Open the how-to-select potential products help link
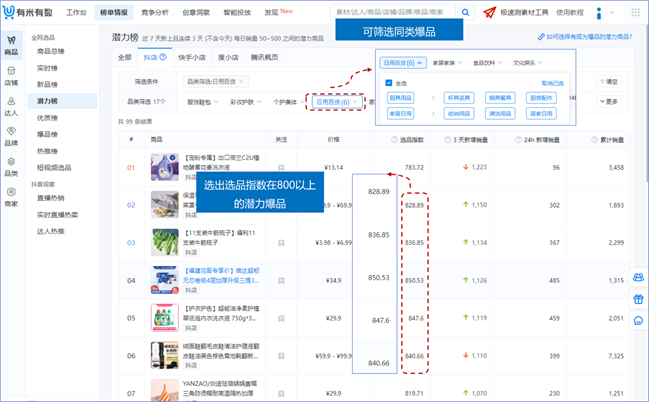Viewport: 649px width, 402px height. click(x=585, y=37)
